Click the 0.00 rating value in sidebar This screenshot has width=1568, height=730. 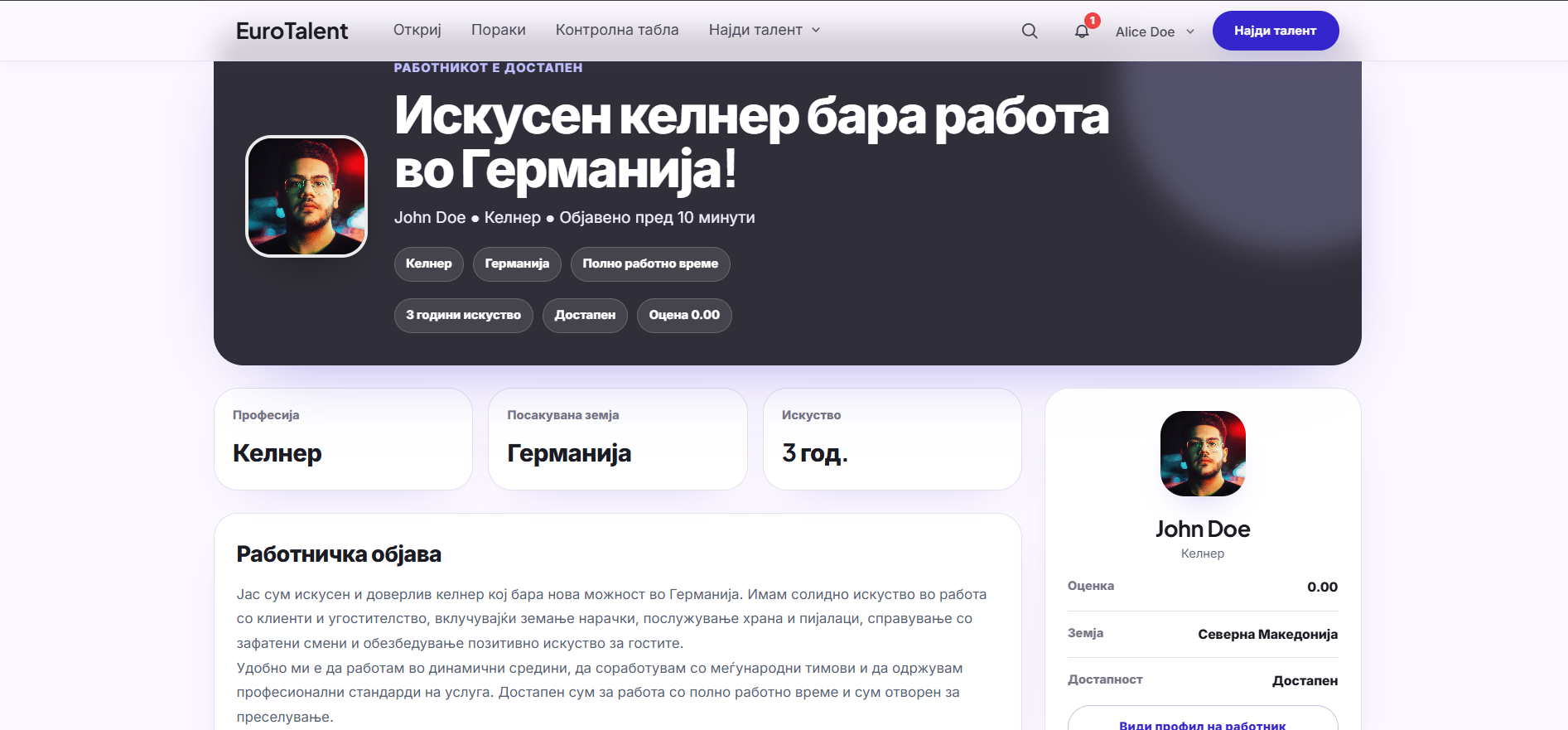1322,587
